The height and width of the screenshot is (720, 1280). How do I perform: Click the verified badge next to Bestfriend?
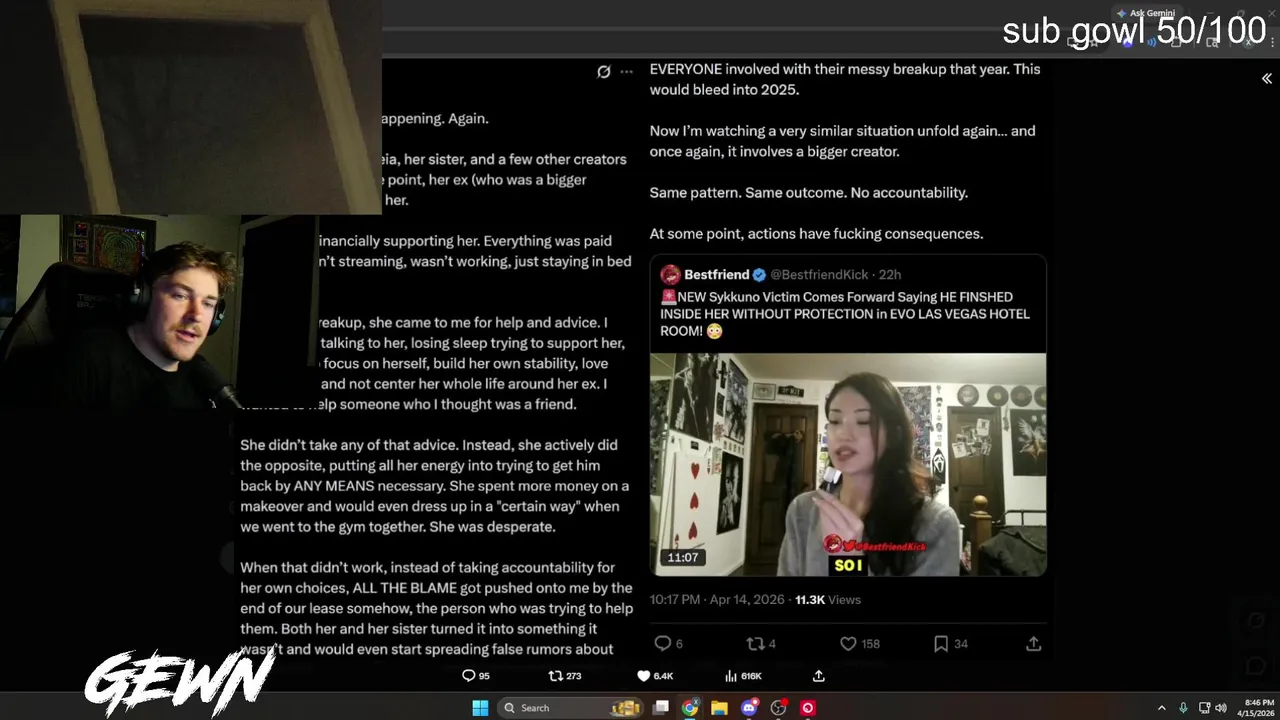[759, 274]
